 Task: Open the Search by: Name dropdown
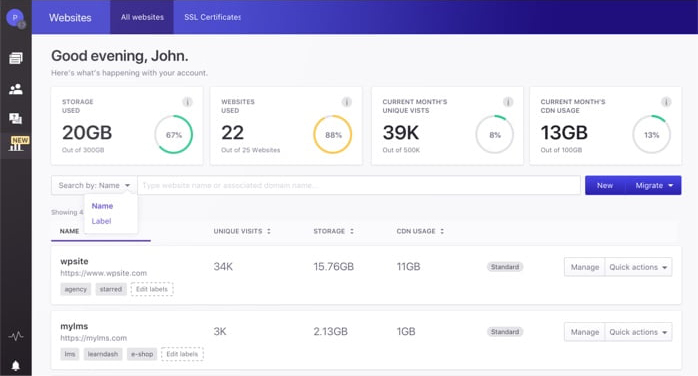[94, 185]
